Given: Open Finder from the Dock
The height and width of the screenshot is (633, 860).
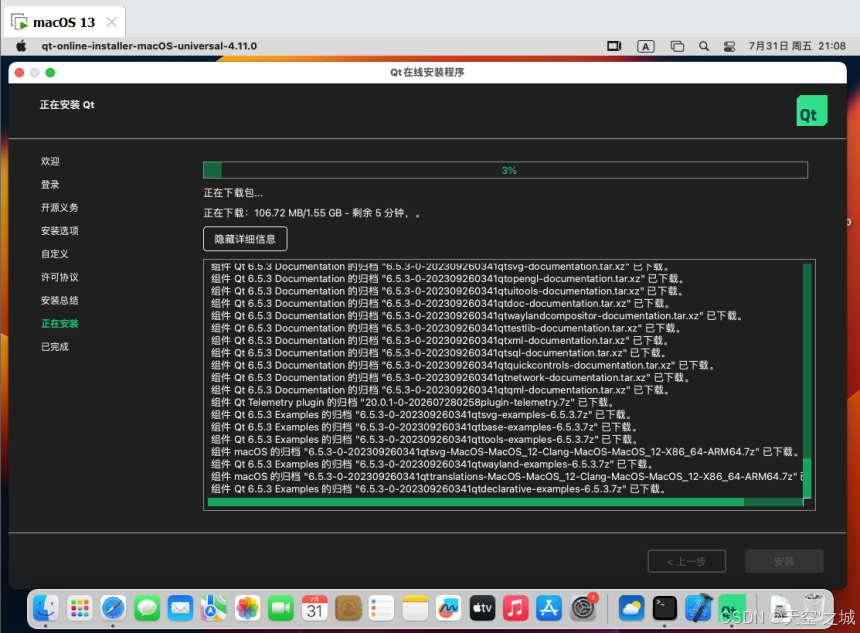Looking at the screenshot, I should 46,608.
